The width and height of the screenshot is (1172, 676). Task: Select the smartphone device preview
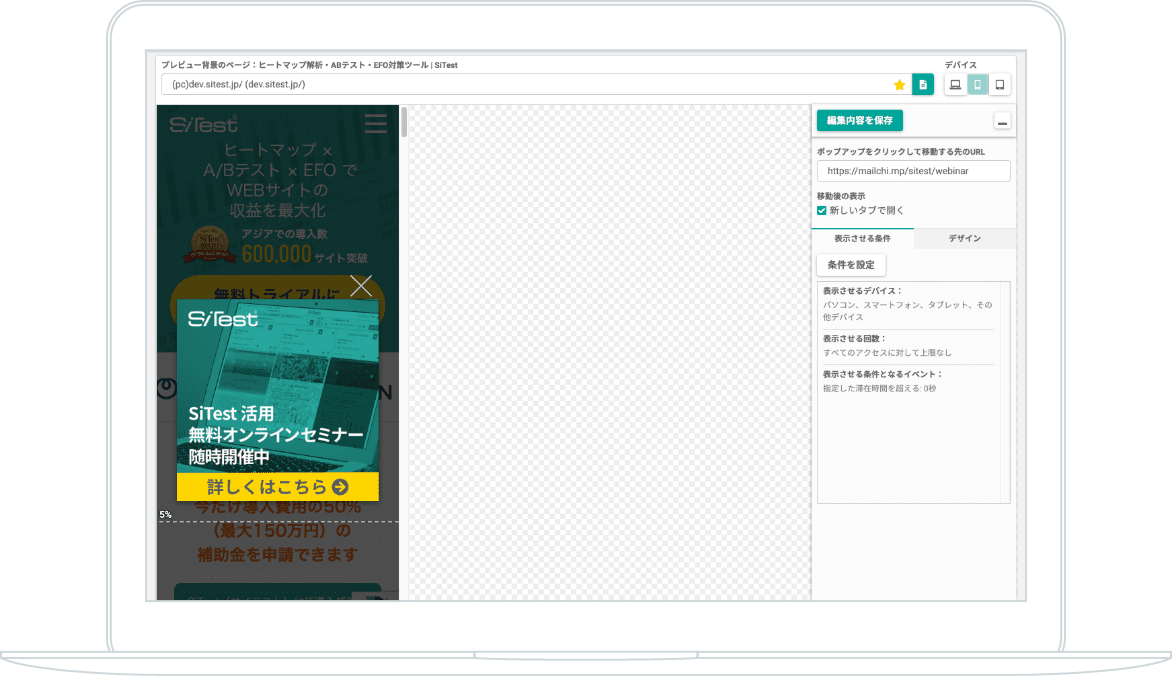pyautogui.click(x=978, y=85)
